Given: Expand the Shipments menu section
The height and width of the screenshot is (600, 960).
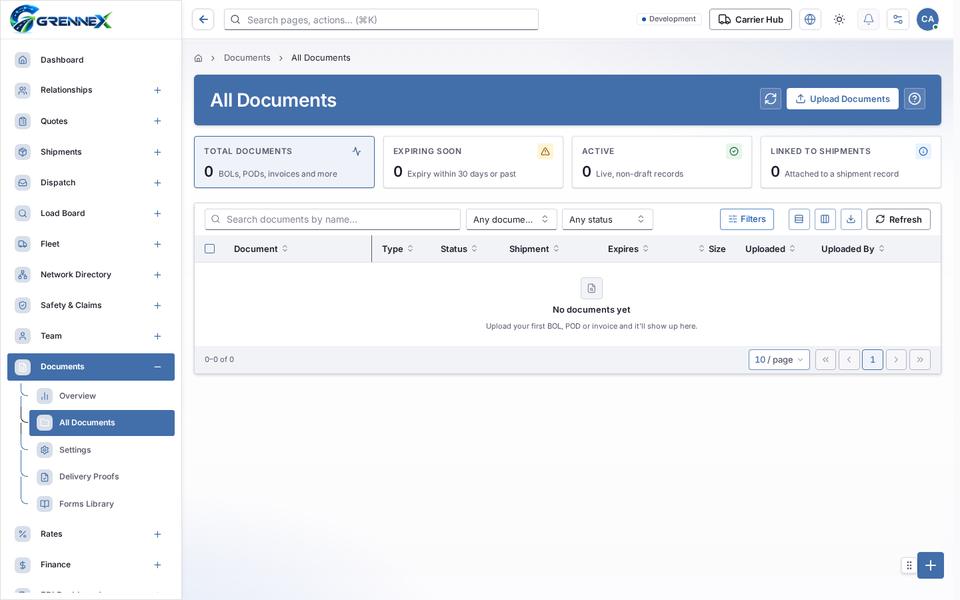Looking at the screenshot, I should coord(157,152).
